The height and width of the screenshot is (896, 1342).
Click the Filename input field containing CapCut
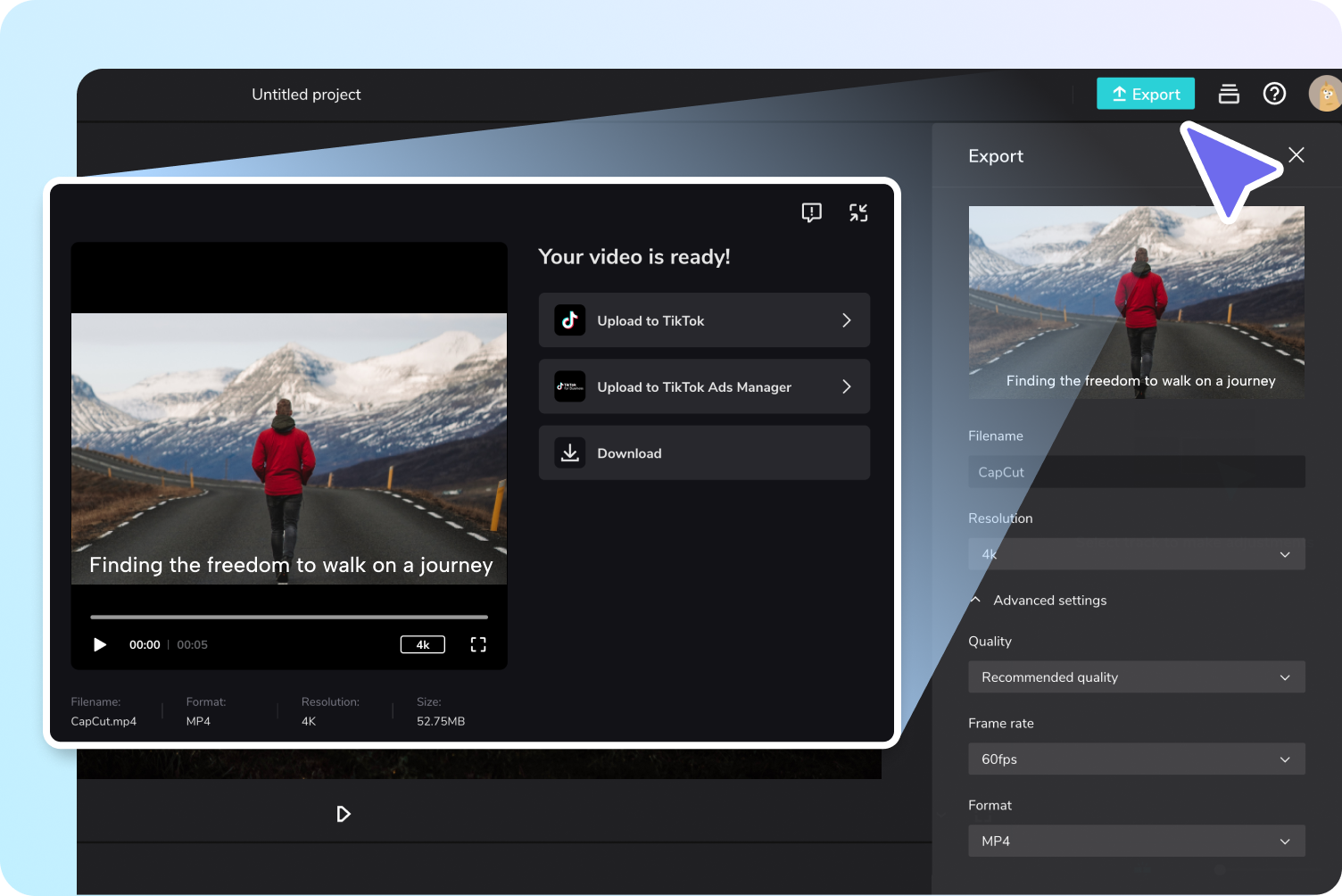(1137, 472)
